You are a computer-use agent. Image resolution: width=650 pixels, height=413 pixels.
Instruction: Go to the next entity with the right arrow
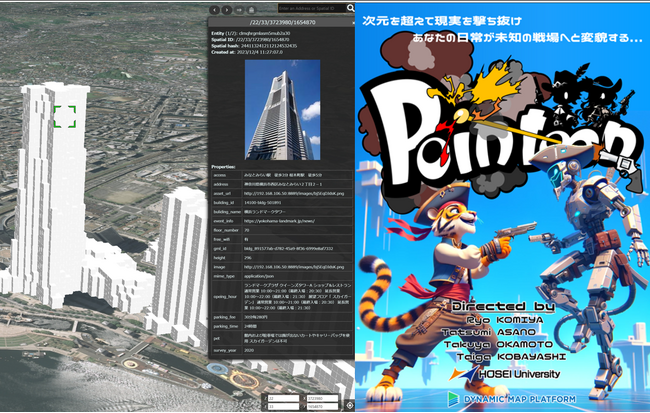[227, 10]
